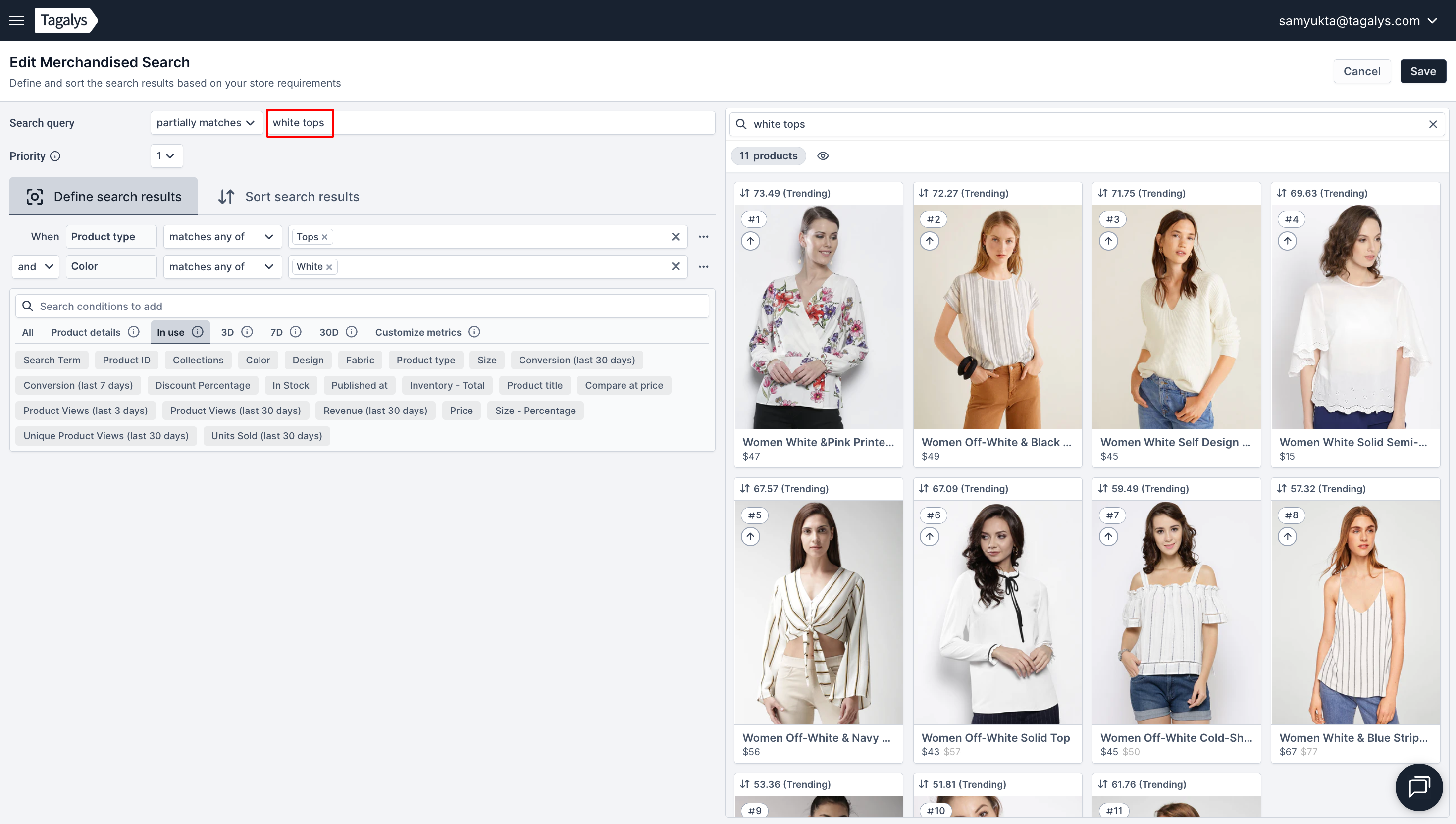
Task: Add the Discount Percentage condition
Action: click(203, 385)
